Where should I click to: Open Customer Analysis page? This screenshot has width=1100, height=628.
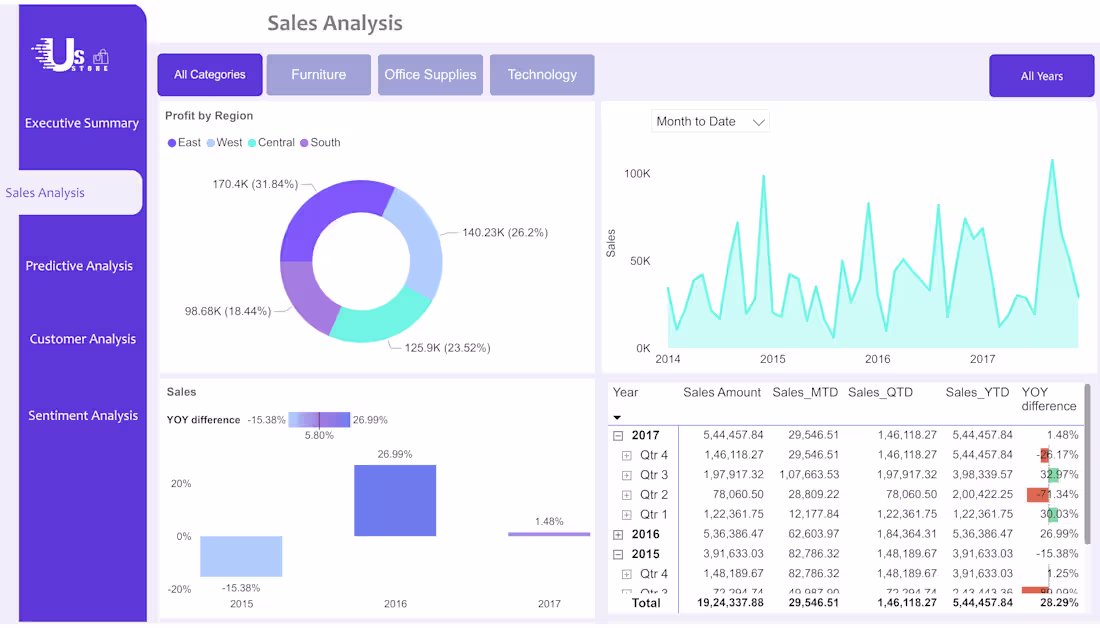tap(83, 339)
